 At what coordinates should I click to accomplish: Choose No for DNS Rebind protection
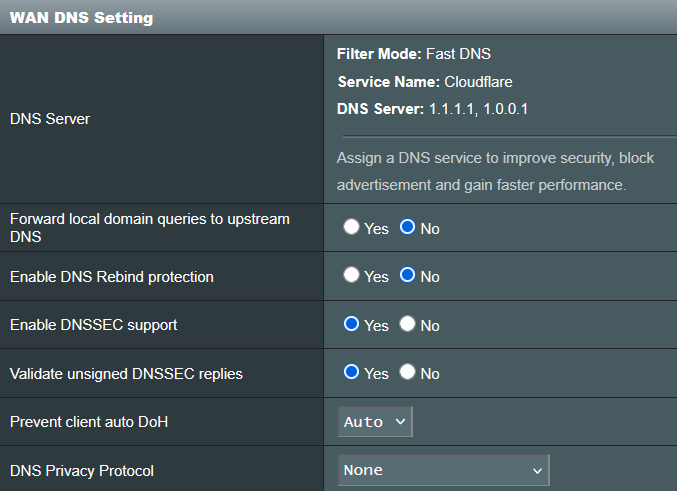pos(407,275)
